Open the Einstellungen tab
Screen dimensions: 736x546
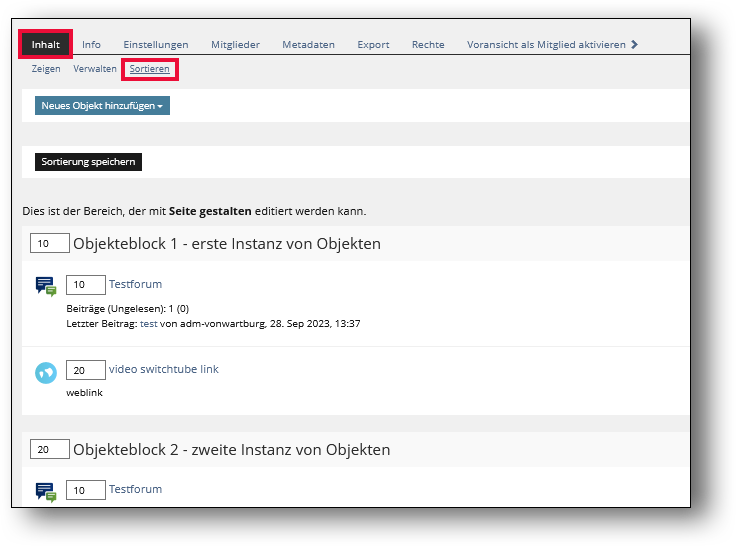pos(156,45)
